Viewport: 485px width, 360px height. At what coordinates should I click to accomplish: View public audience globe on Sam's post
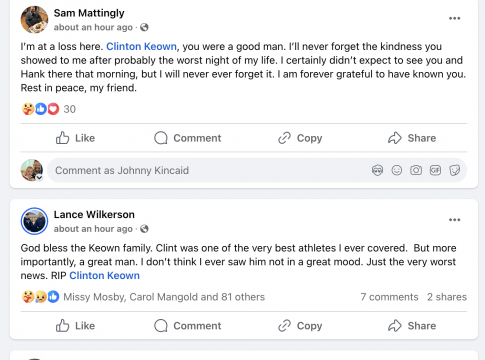click(144, 27)
